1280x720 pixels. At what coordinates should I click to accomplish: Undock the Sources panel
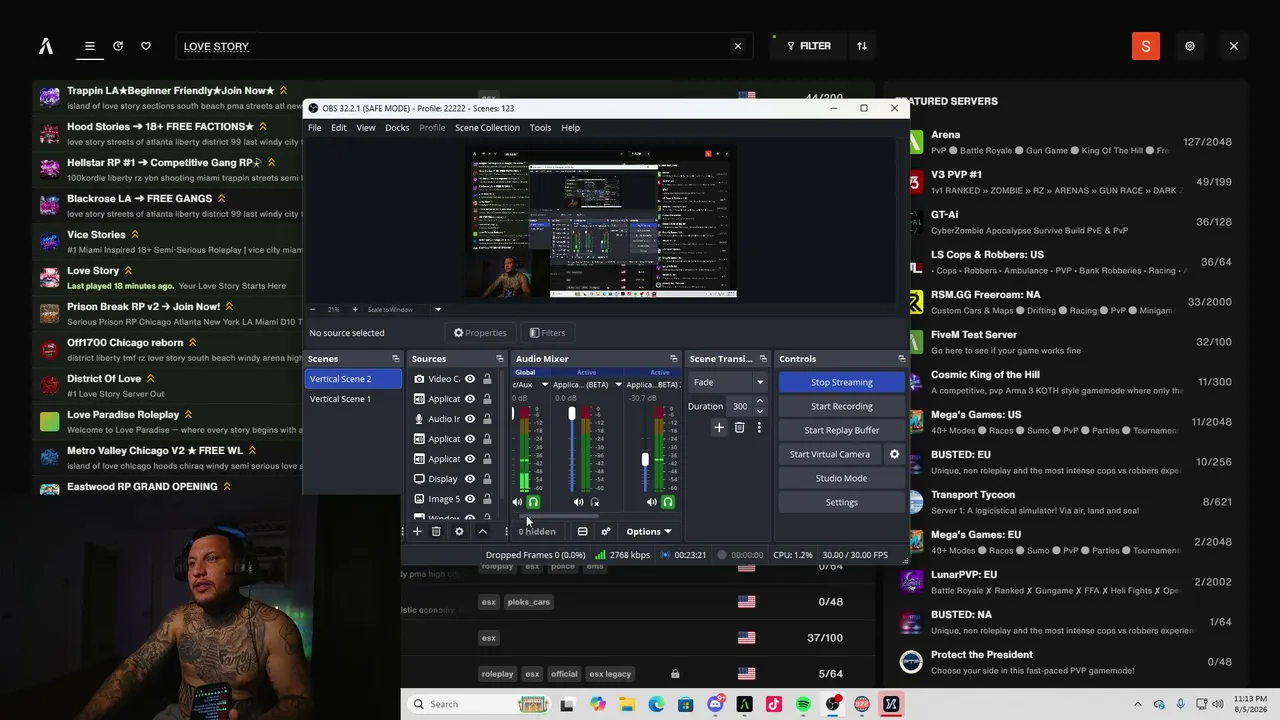click(499, 359)
